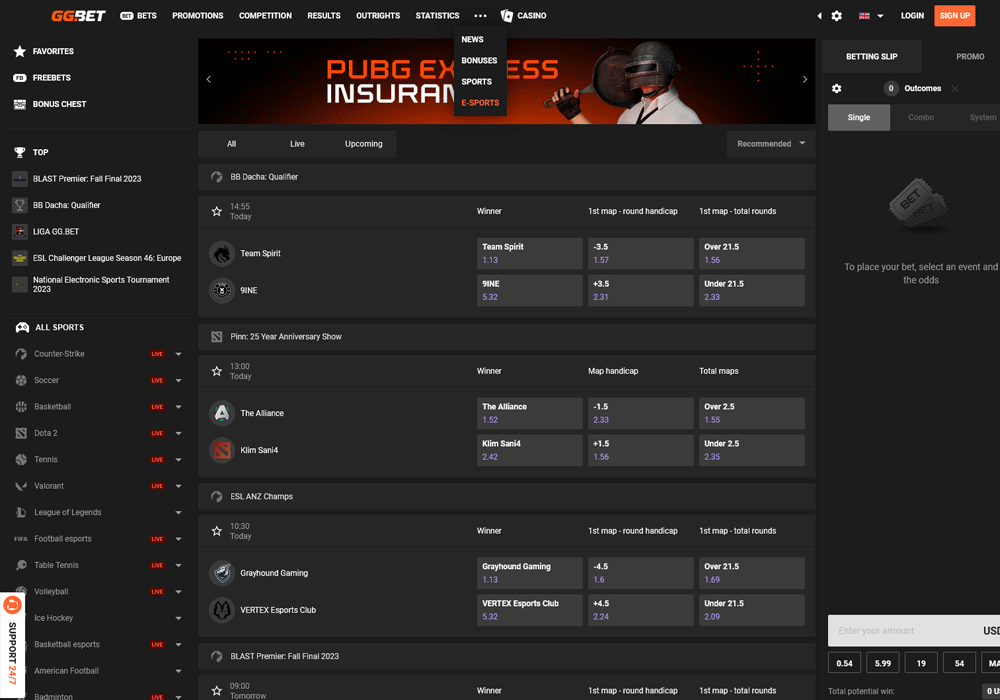Click the Casino cards icon

point(506,15)
